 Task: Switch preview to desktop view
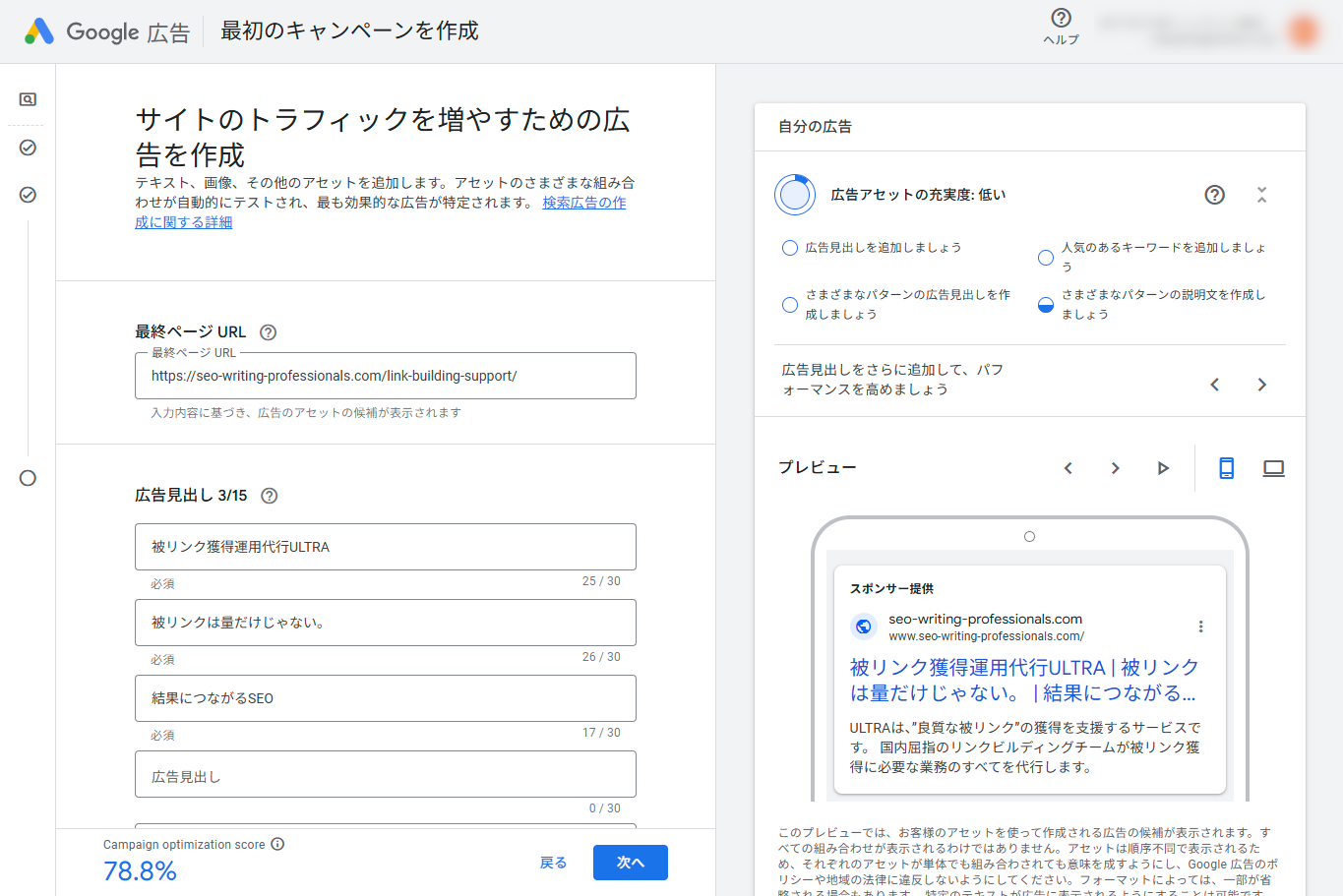point(1273,467)
